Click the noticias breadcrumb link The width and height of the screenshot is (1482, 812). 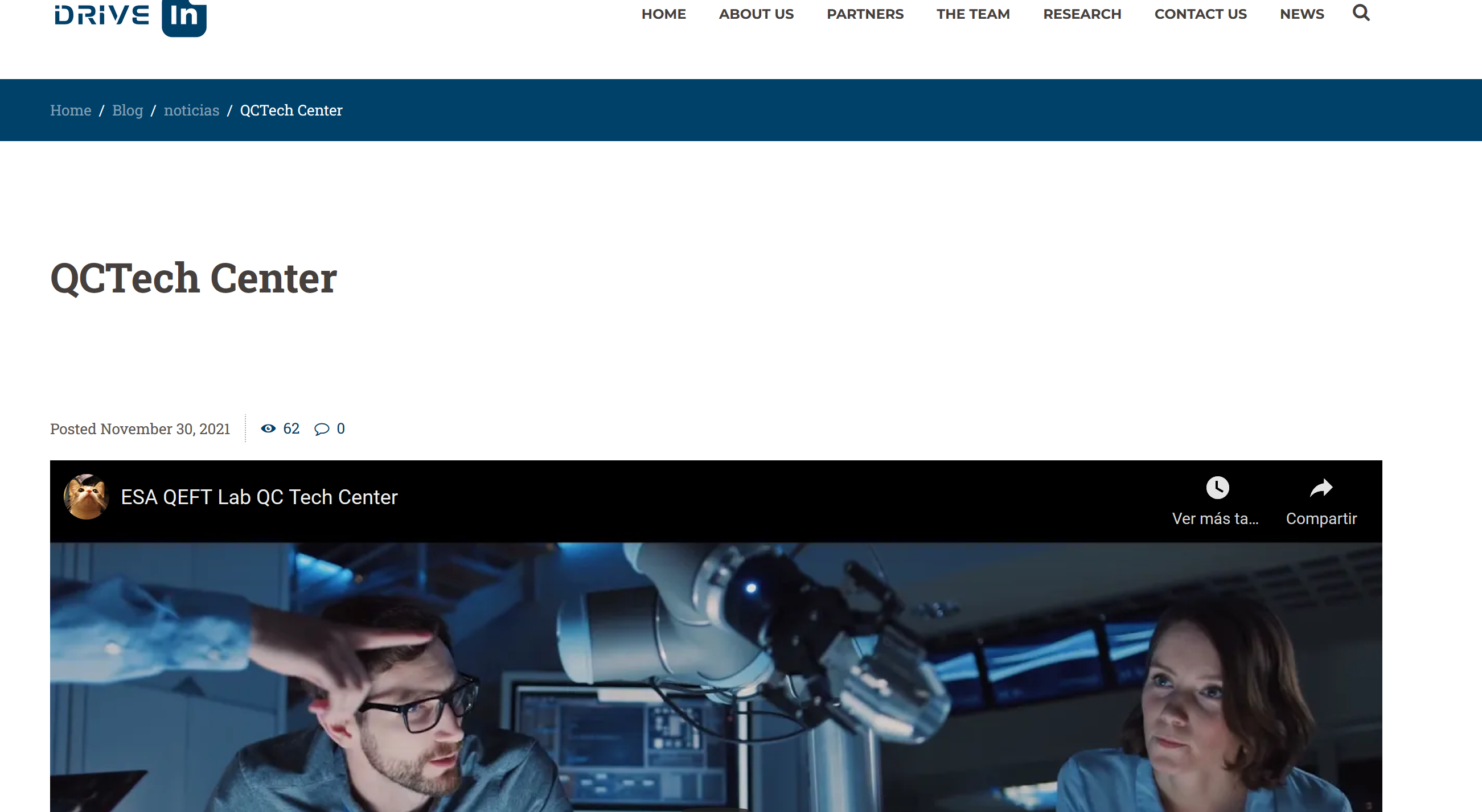click(191, 110)
